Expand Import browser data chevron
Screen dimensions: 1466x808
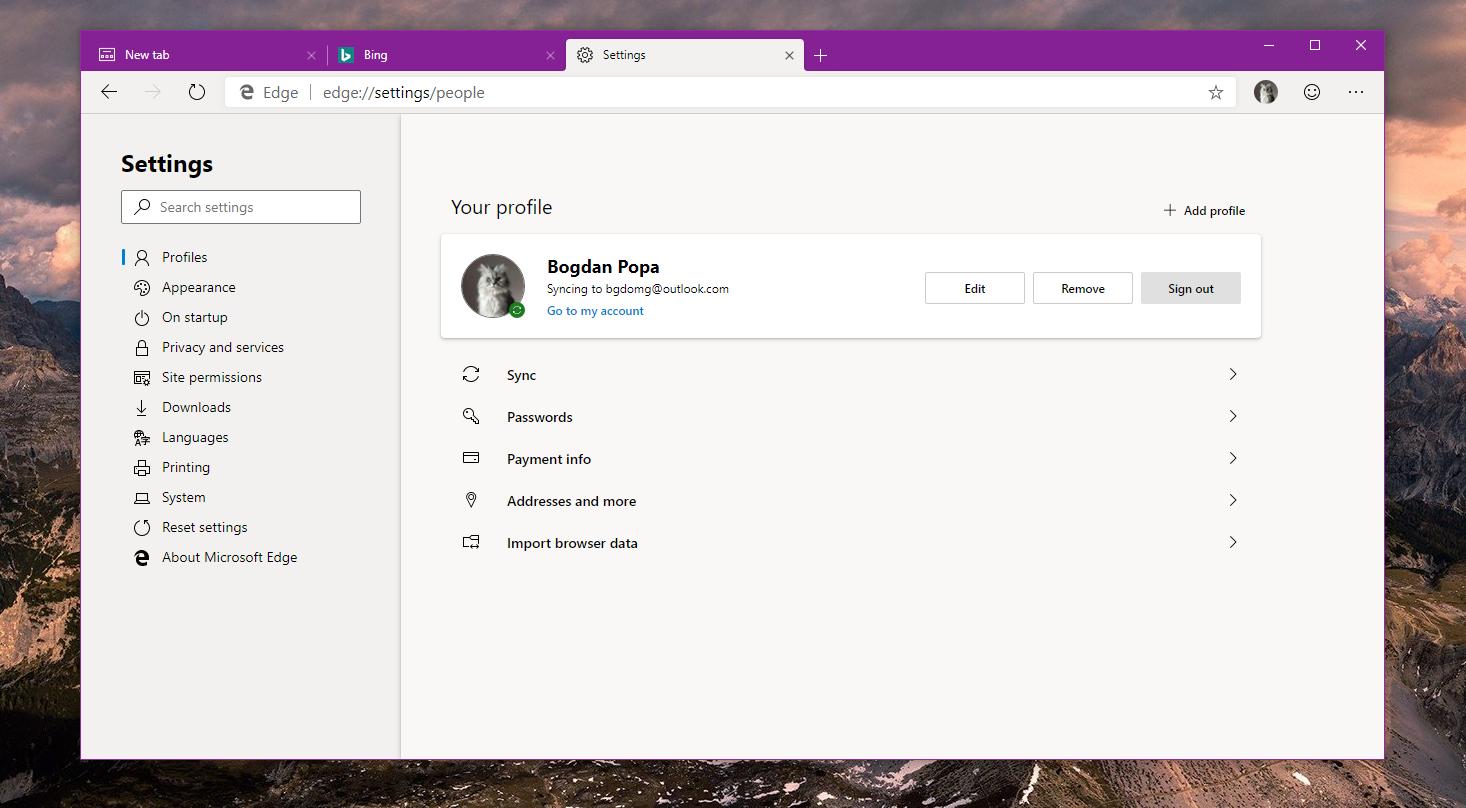coord(1232,542)
